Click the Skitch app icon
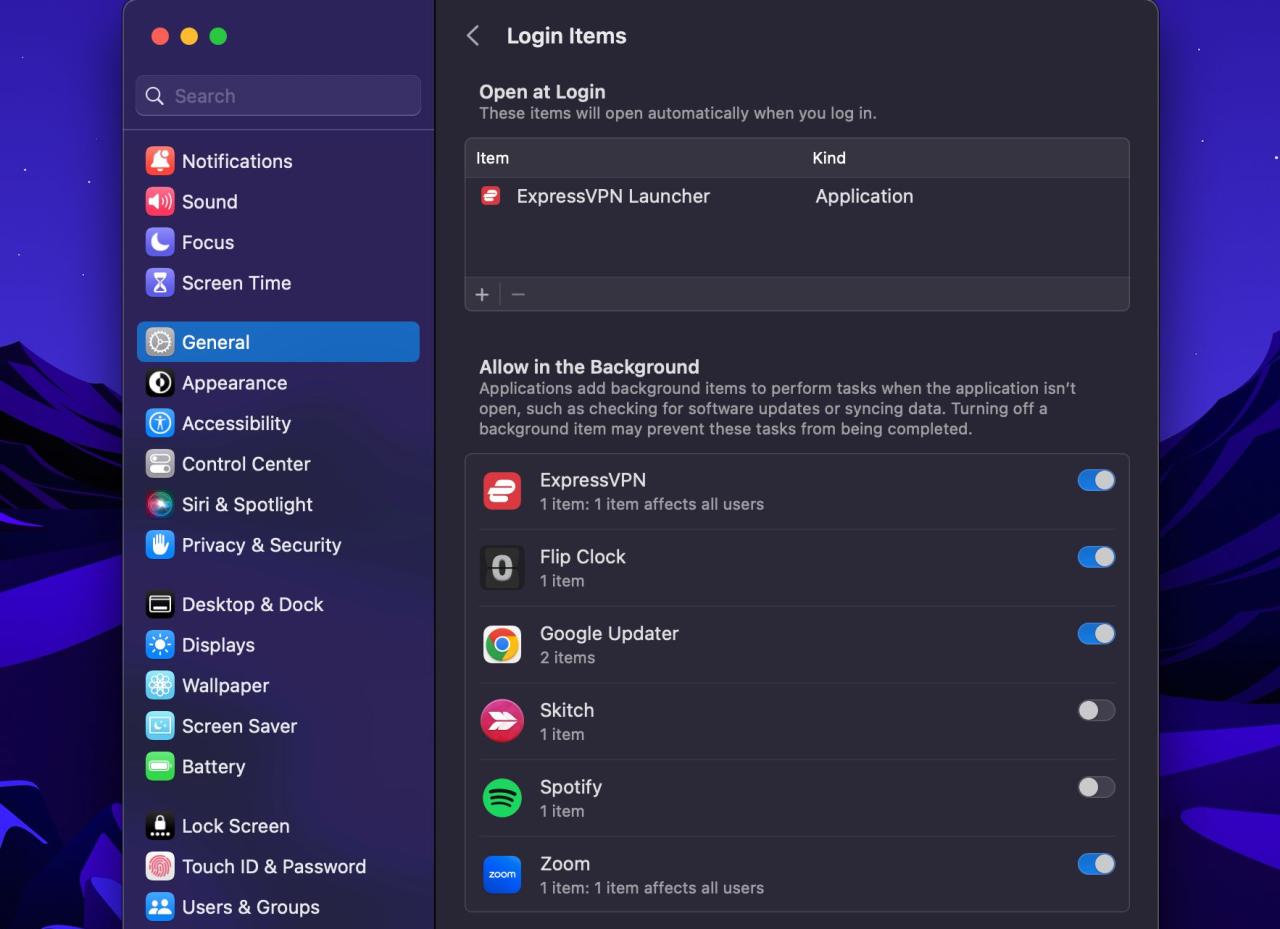This screenshot has height=929, width=1280. click(502, 721)
